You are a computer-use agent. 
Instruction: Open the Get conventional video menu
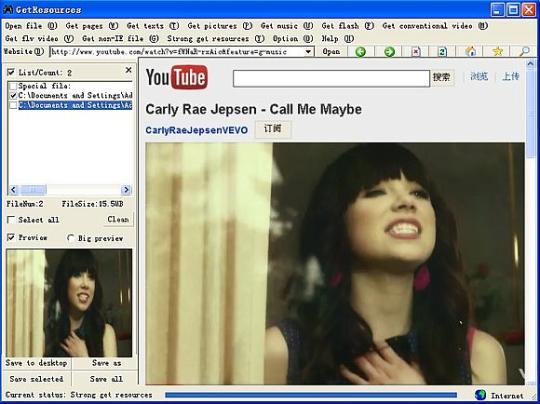tap(435, 26)
